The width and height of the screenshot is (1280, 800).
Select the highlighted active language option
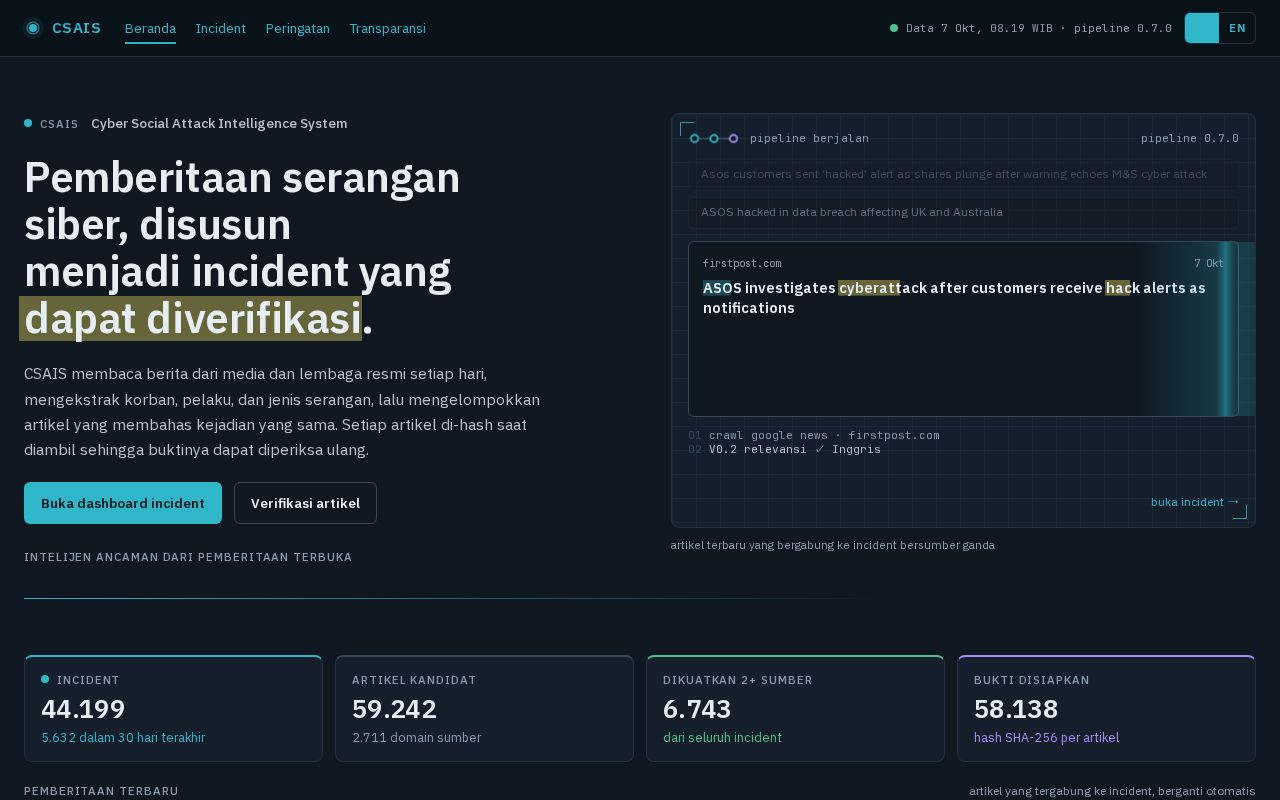(x=1202, y=28)
